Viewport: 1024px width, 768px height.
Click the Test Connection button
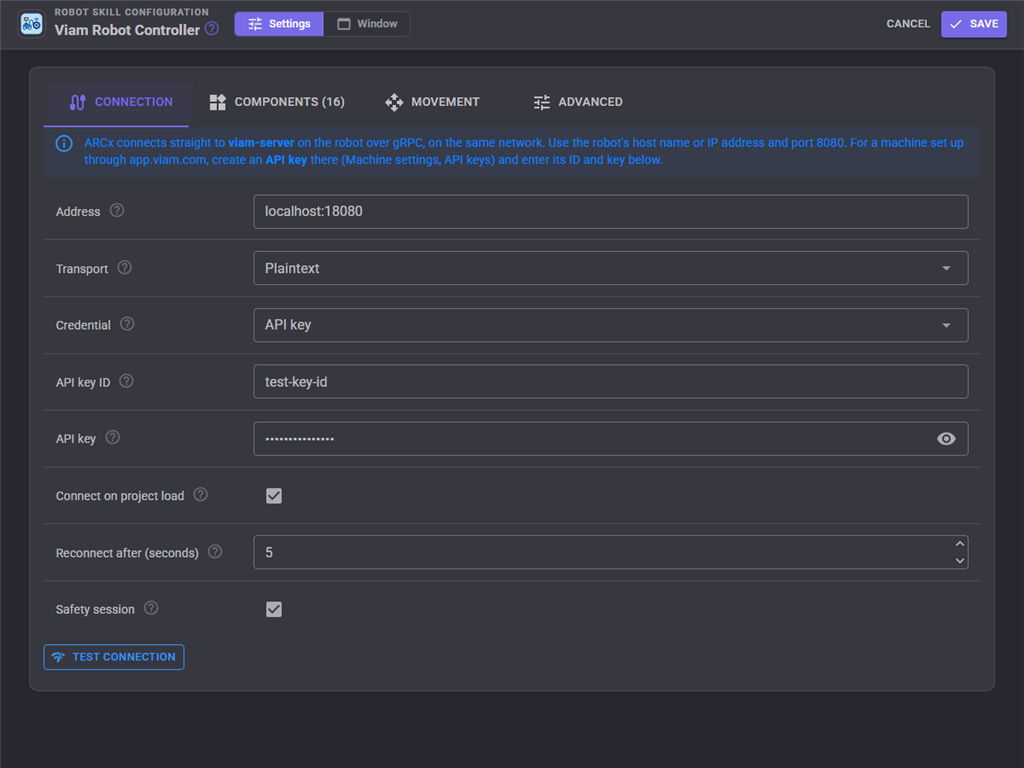click(x=114, y=657)
